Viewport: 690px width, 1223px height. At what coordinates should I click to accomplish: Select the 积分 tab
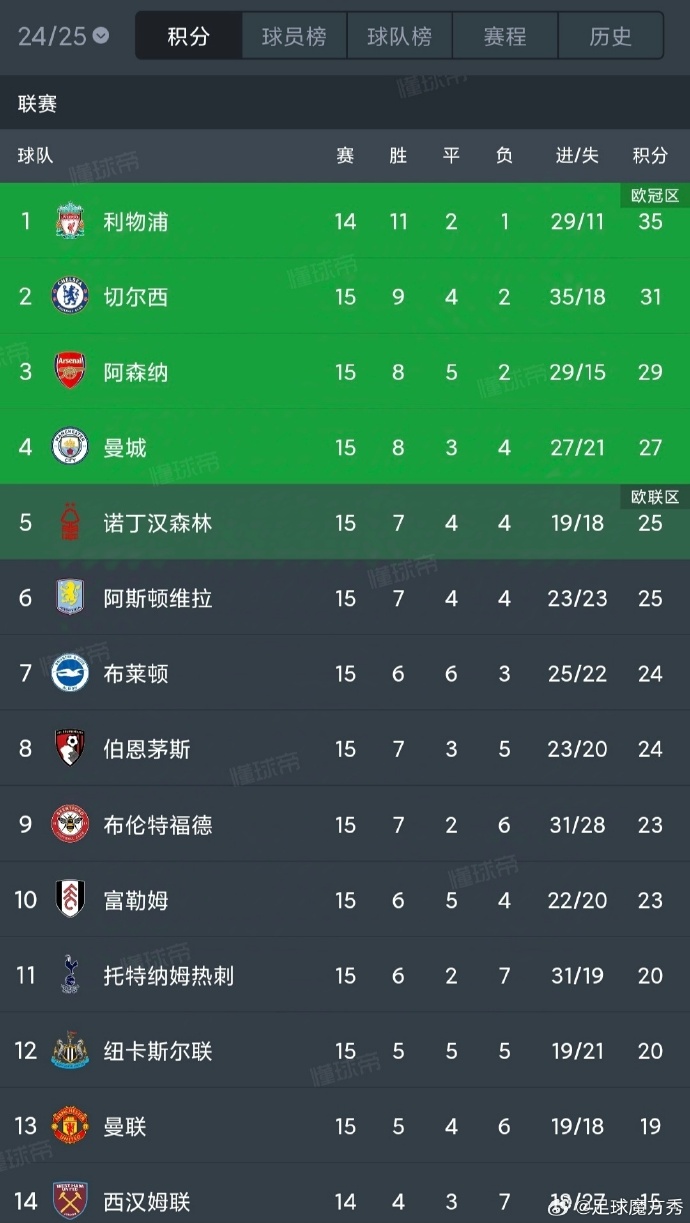coord(189,37)
